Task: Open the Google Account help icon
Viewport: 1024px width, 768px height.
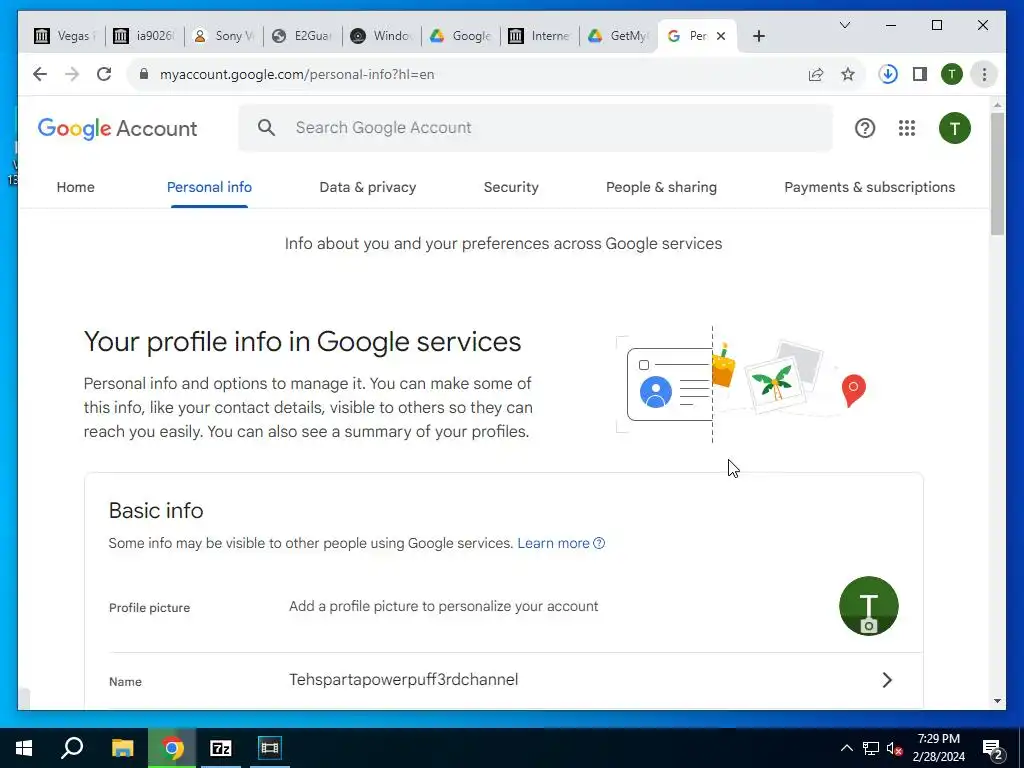Action: tap(865, 128)
